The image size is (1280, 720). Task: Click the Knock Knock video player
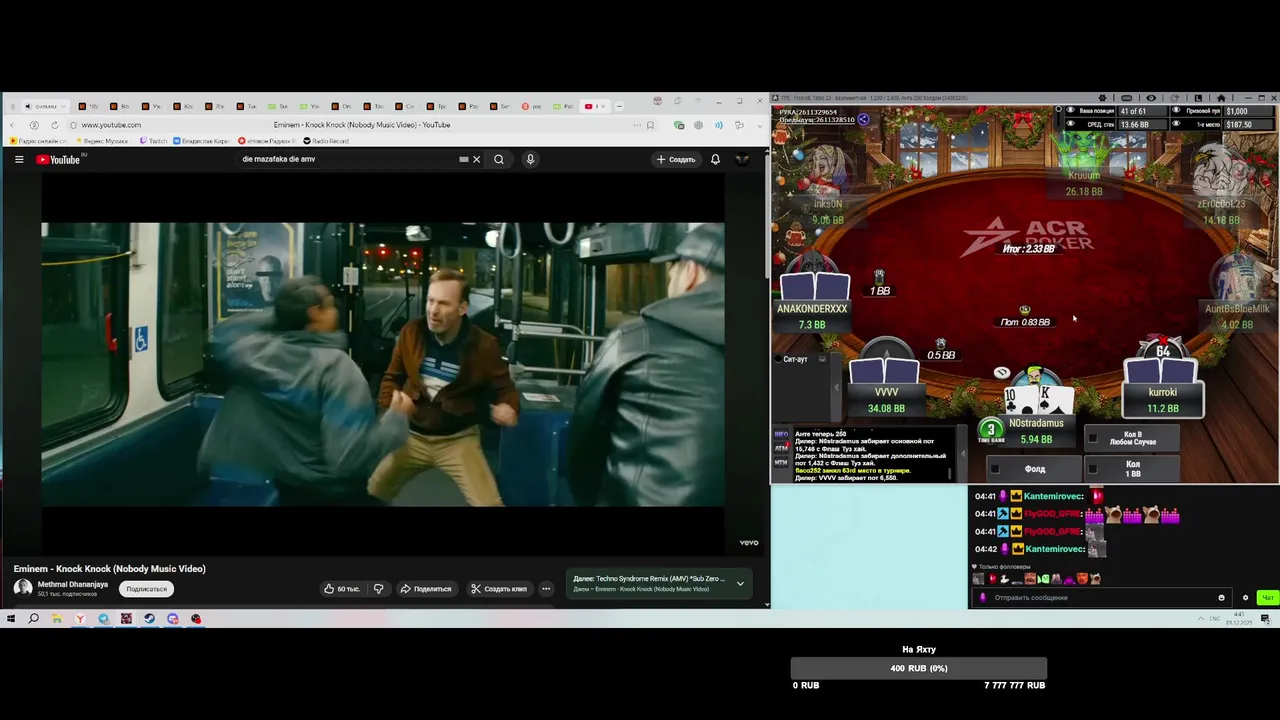click(x=383, y=364)
